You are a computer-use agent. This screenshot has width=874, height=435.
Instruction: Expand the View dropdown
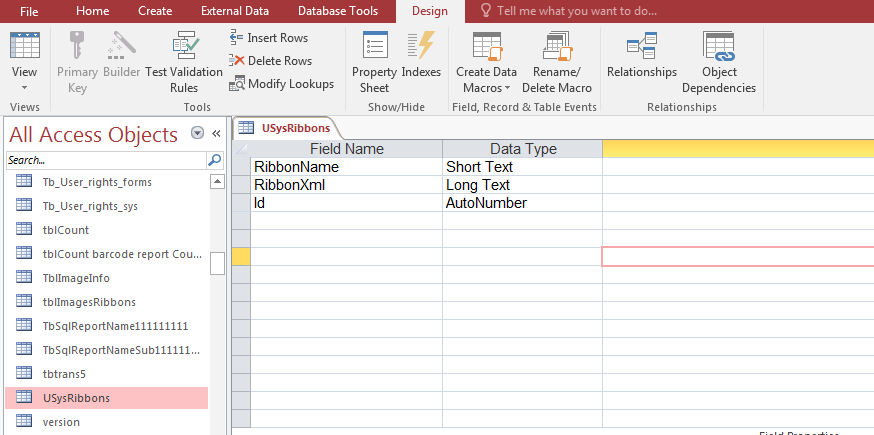pyautogui.click(x=24, y=80)
